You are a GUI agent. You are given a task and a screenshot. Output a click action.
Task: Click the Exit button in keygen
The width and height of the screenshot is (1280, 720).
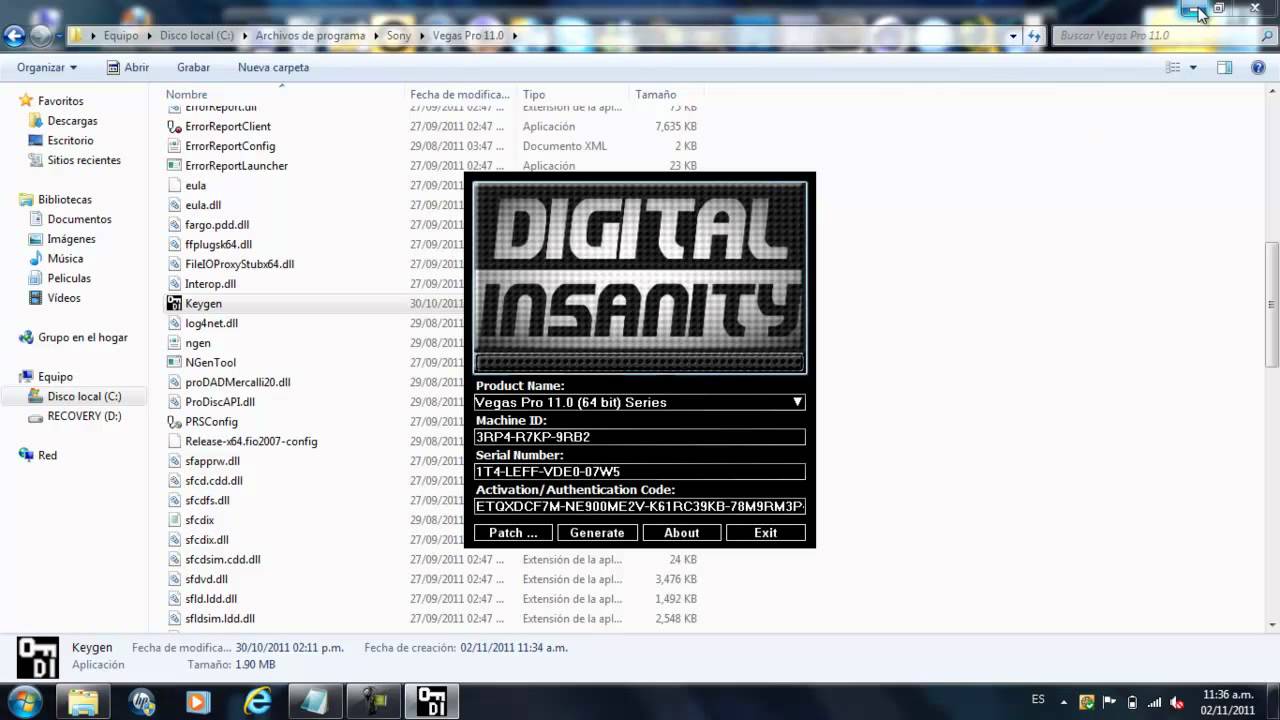(766, 533)
